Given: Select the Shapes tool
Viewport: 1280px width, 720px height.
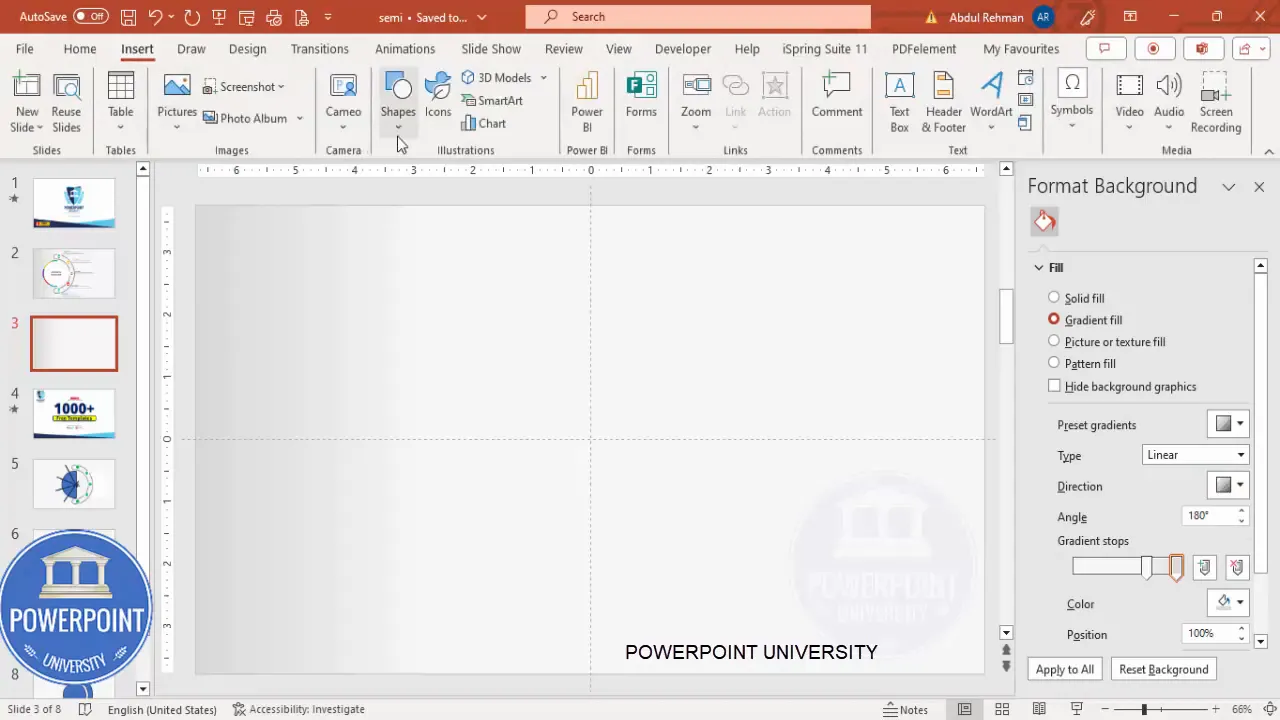Looking at the screenshot, I should (398, 95).
